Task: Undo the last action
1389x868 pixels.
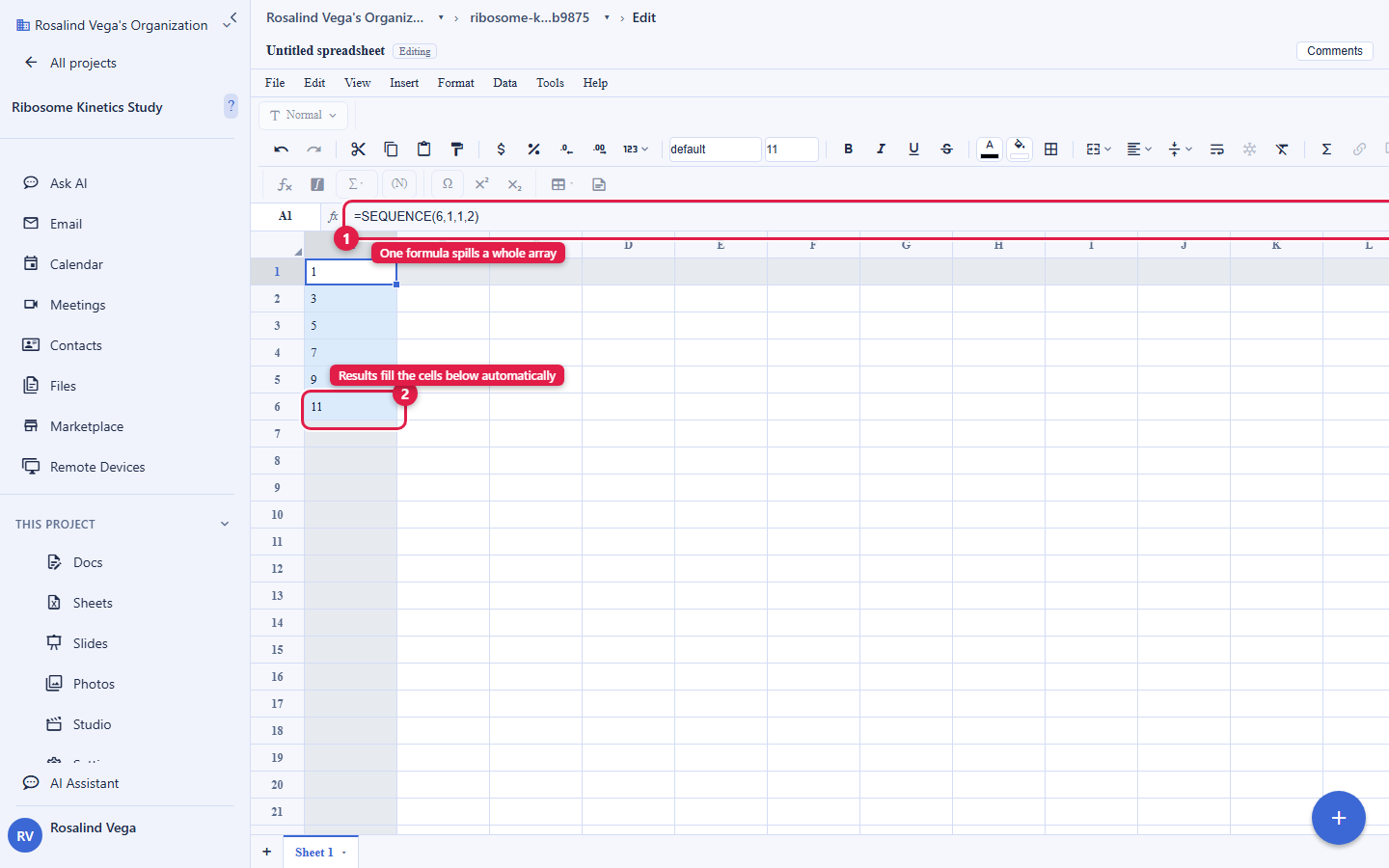Action: click(282, 149)
